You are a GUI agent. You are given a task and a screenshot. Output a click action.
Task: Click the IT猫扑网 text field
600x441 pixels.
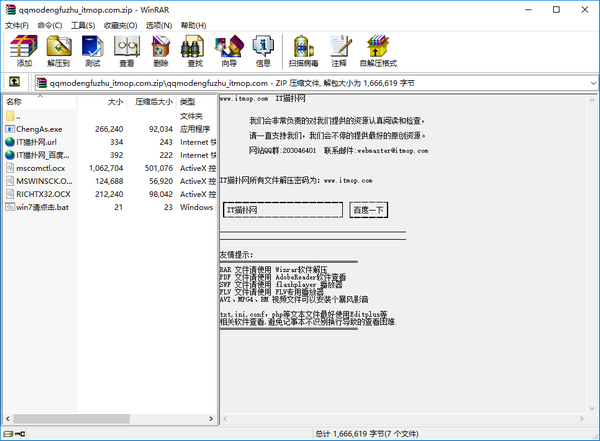283,210
